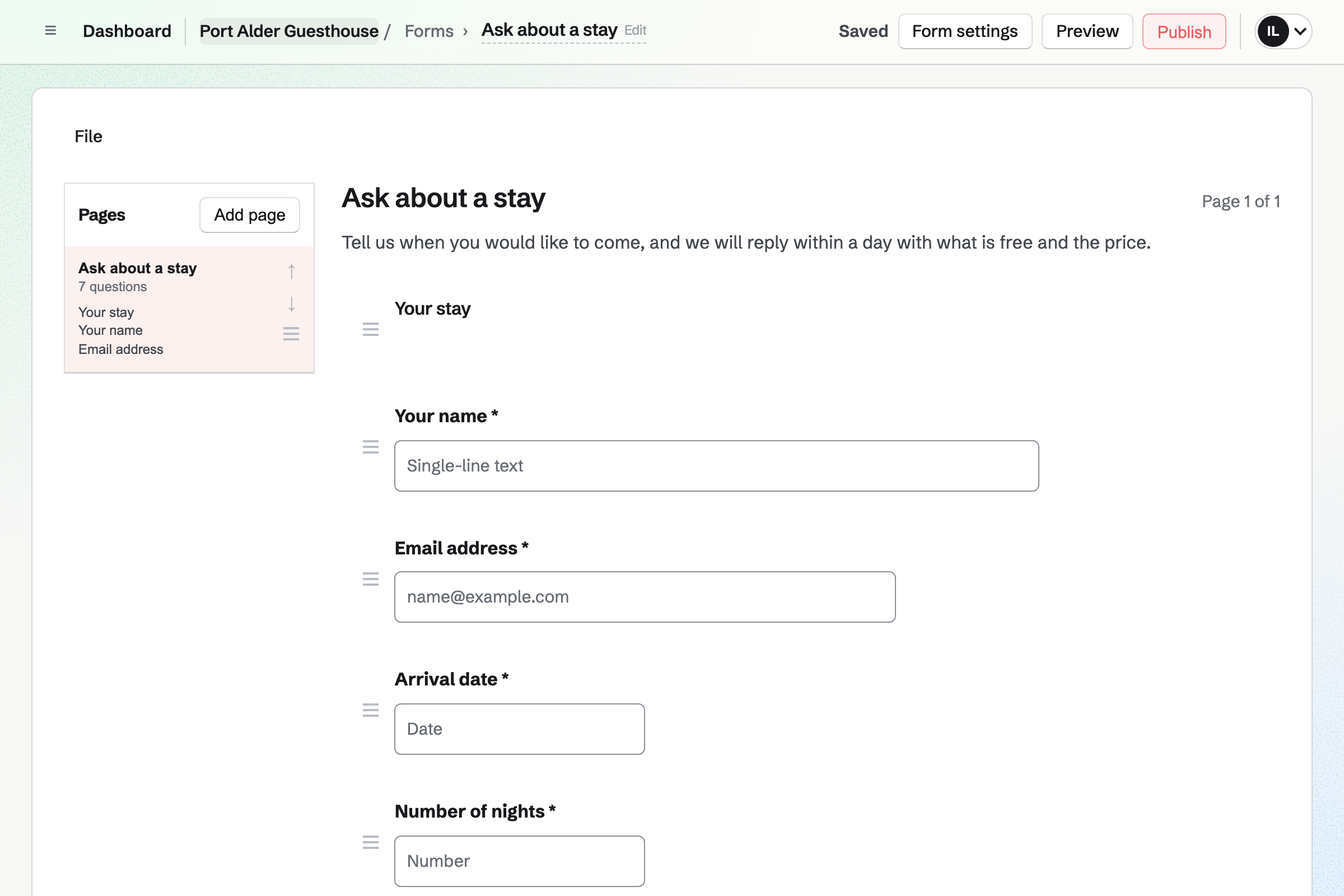Expand the account dropdown chevron
This screenshot has height=896, width=1344.
[1300, 31]
